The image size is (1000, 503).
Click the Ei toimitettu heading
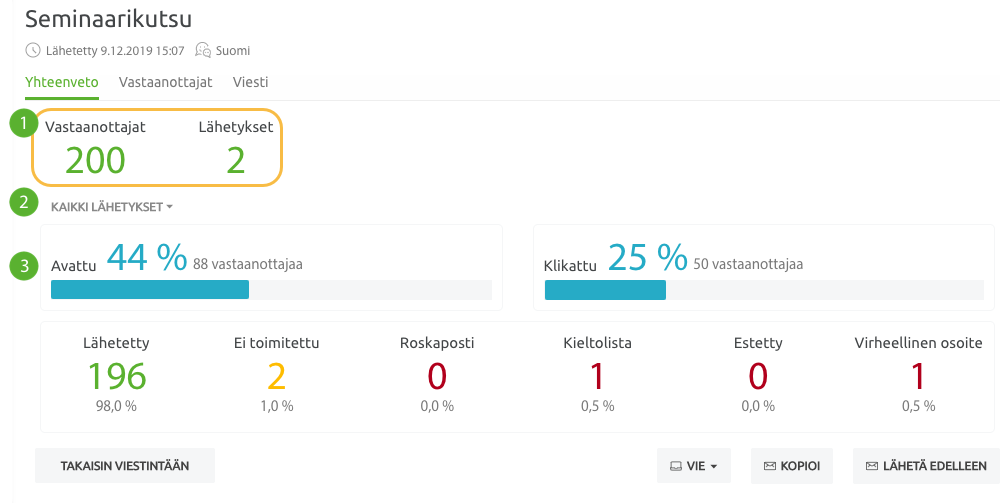(x=276, y=343)
